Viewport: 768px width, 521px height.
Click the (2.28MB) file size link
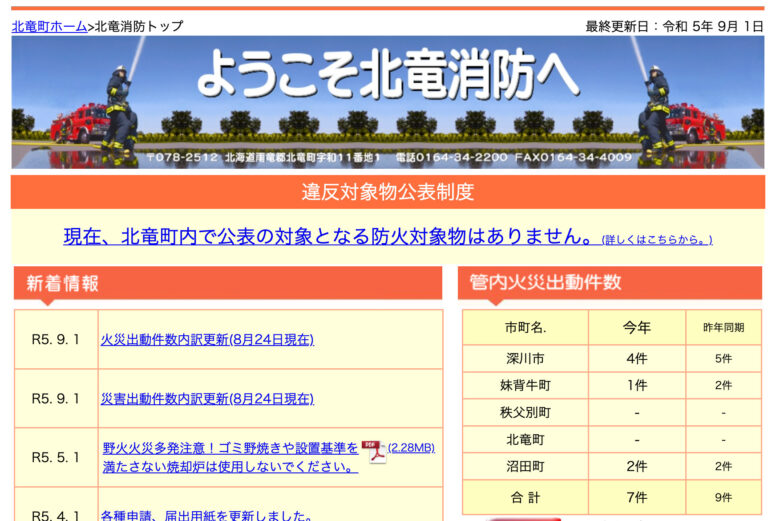click(411, 448)
